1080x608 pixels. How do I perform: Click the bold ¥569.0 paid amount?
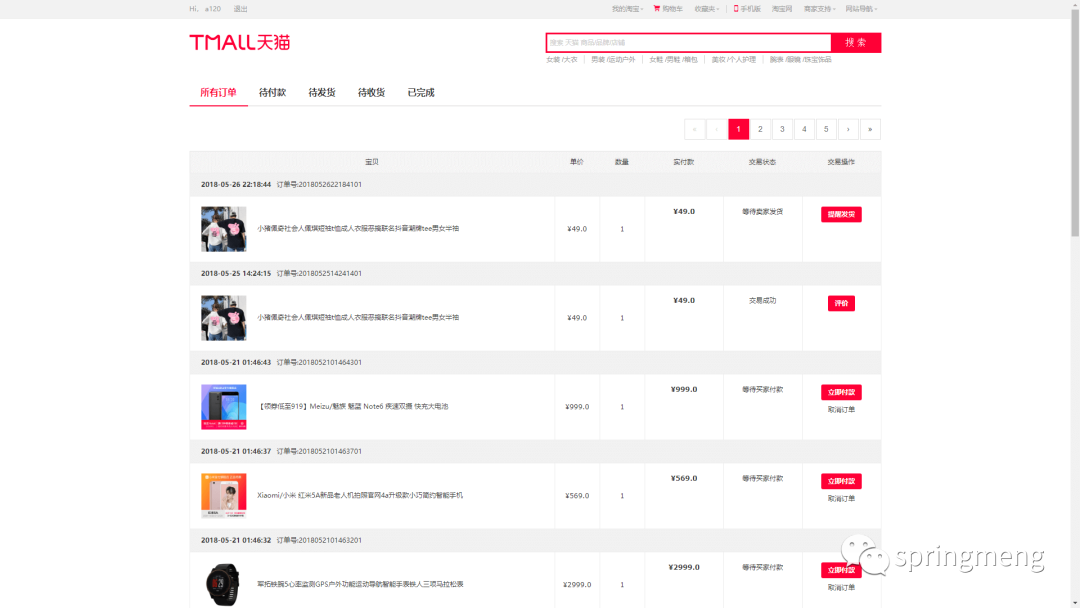[x=684, y=479]
